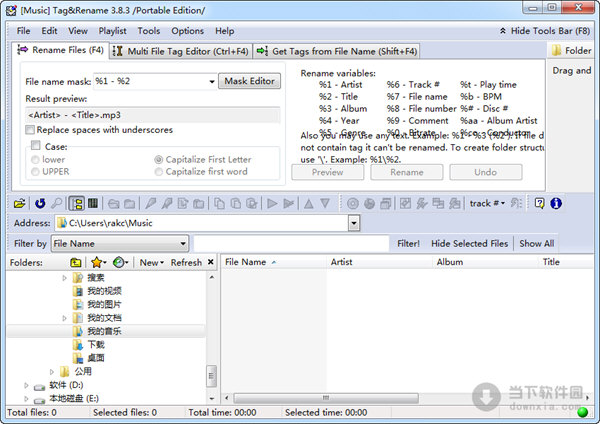The width and height of the screenshot is (600, 424).
Task: Click the filter text input field
Action: 291,244
